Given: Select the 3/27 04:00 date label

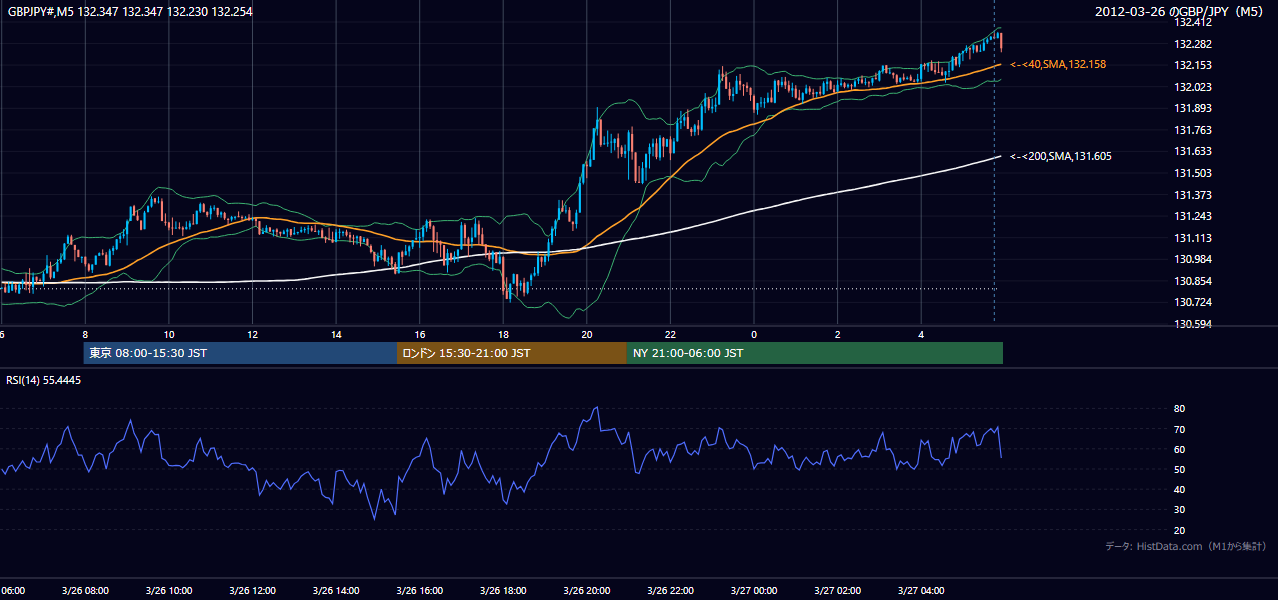Looking at the screenshot, I should click(921, 591).
